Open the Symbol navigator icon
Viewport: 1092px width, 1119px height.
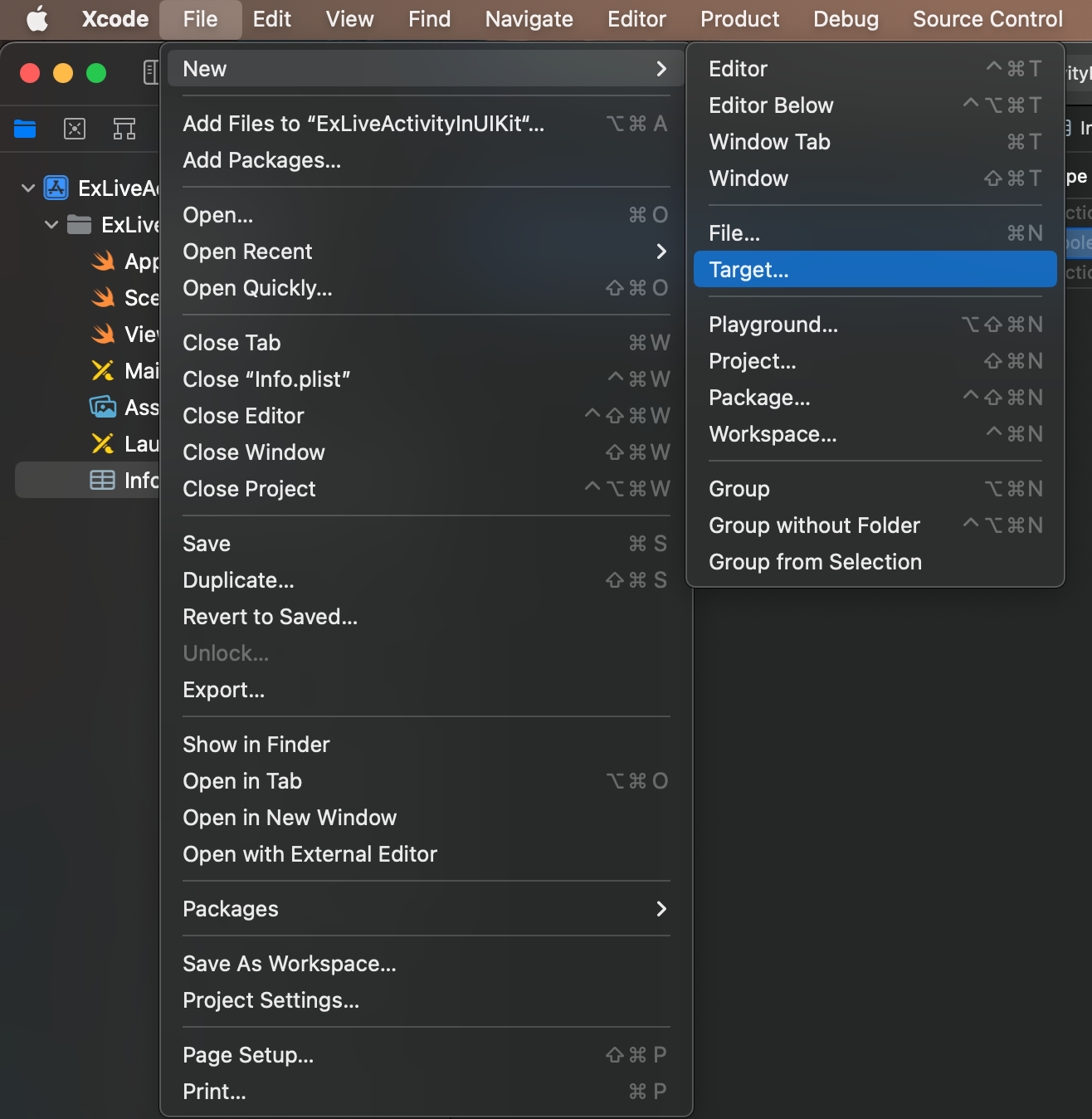point(124,129)
